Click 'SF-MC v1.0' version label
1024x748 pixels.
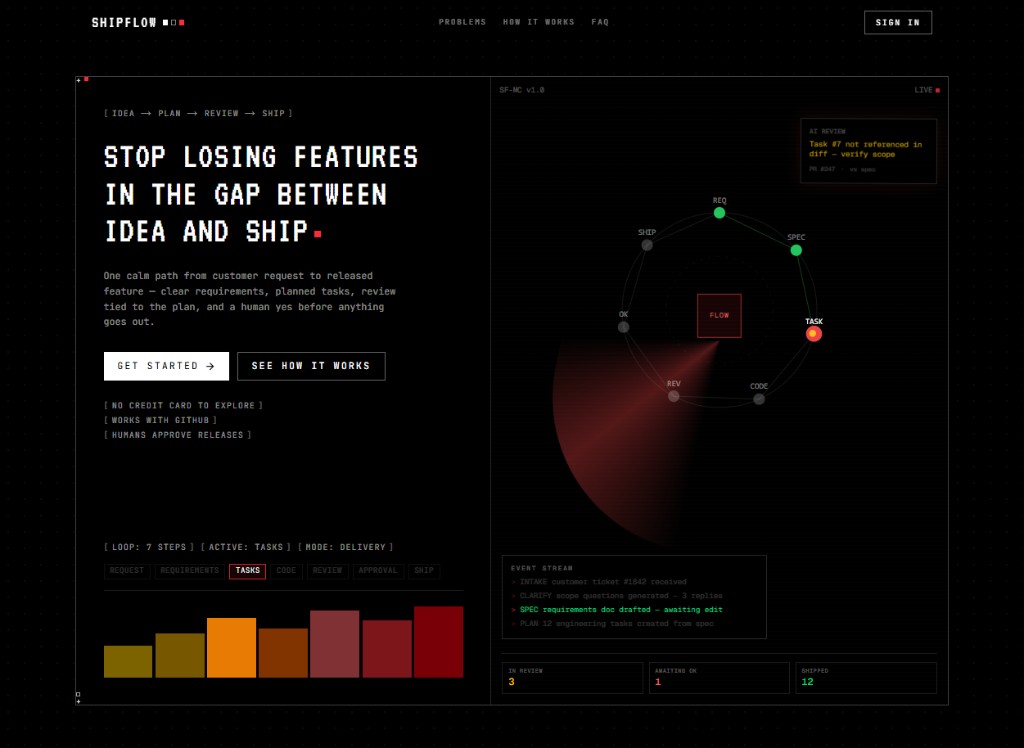[522, 90]
